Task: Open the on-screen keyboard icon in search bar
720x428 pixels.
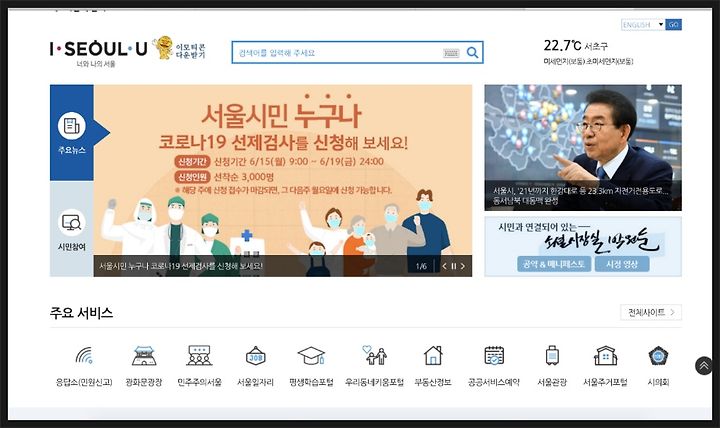Action: point(451,53)
